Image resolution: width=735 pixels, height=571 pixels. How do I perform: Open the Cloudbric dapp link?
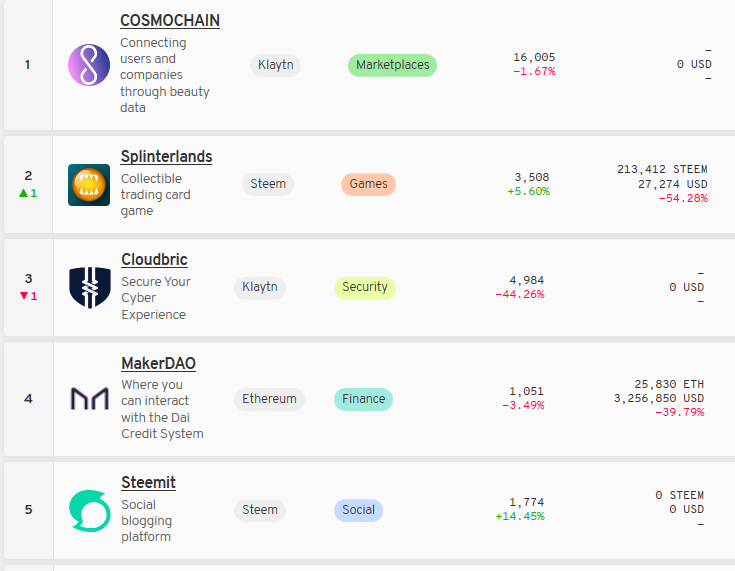coord(154,260)
